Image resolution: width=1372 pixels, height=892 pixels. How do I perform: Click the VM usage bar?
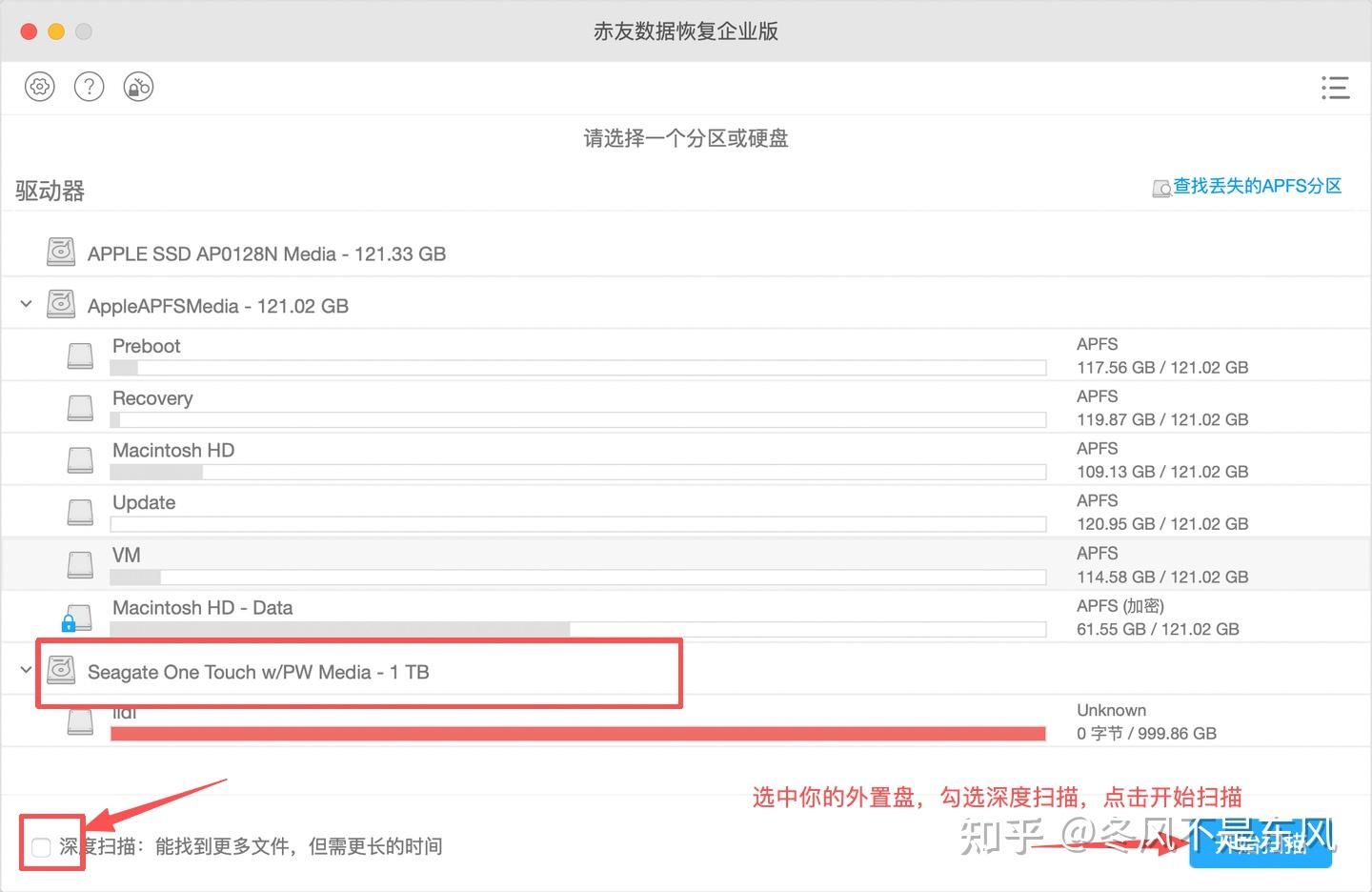coord(578,578)
